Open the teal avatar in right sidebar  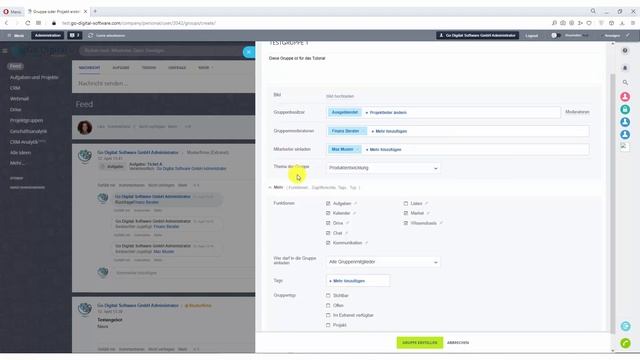pyautogui.click(x=625, y=109)
